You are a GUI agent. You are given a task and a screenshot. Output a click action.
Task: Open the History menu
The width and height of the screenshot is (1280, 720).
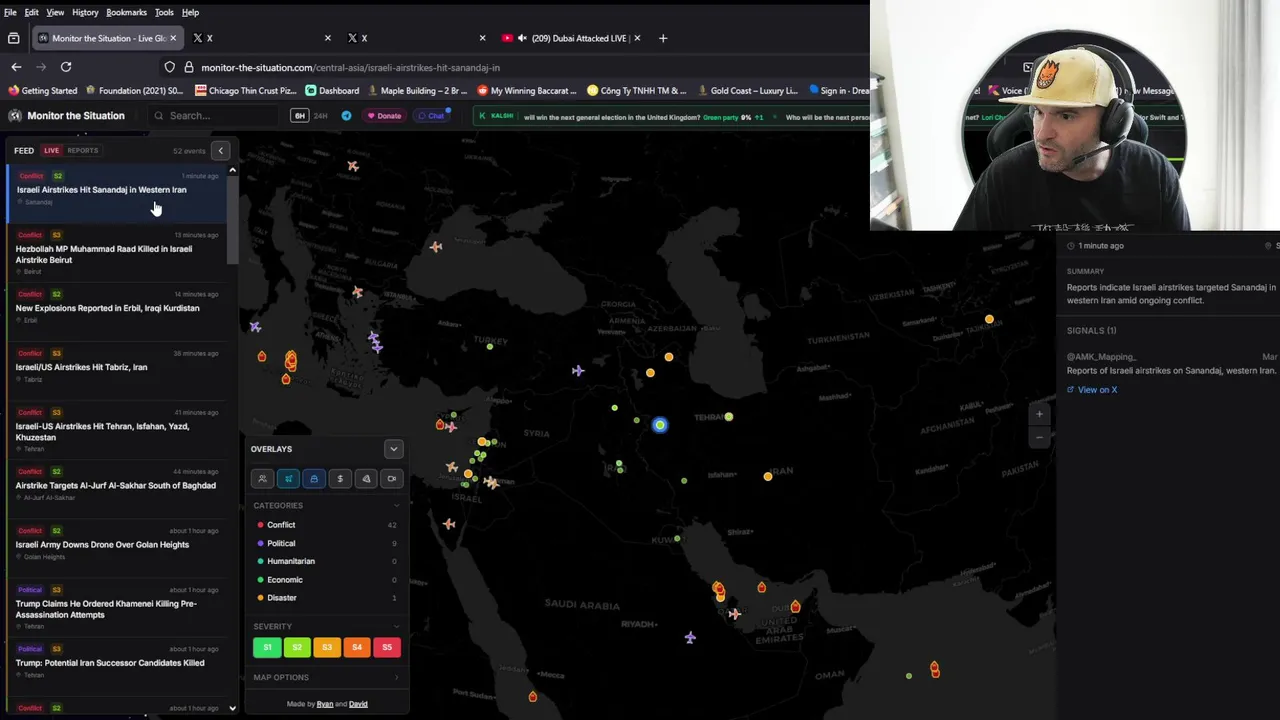point(85,12)
